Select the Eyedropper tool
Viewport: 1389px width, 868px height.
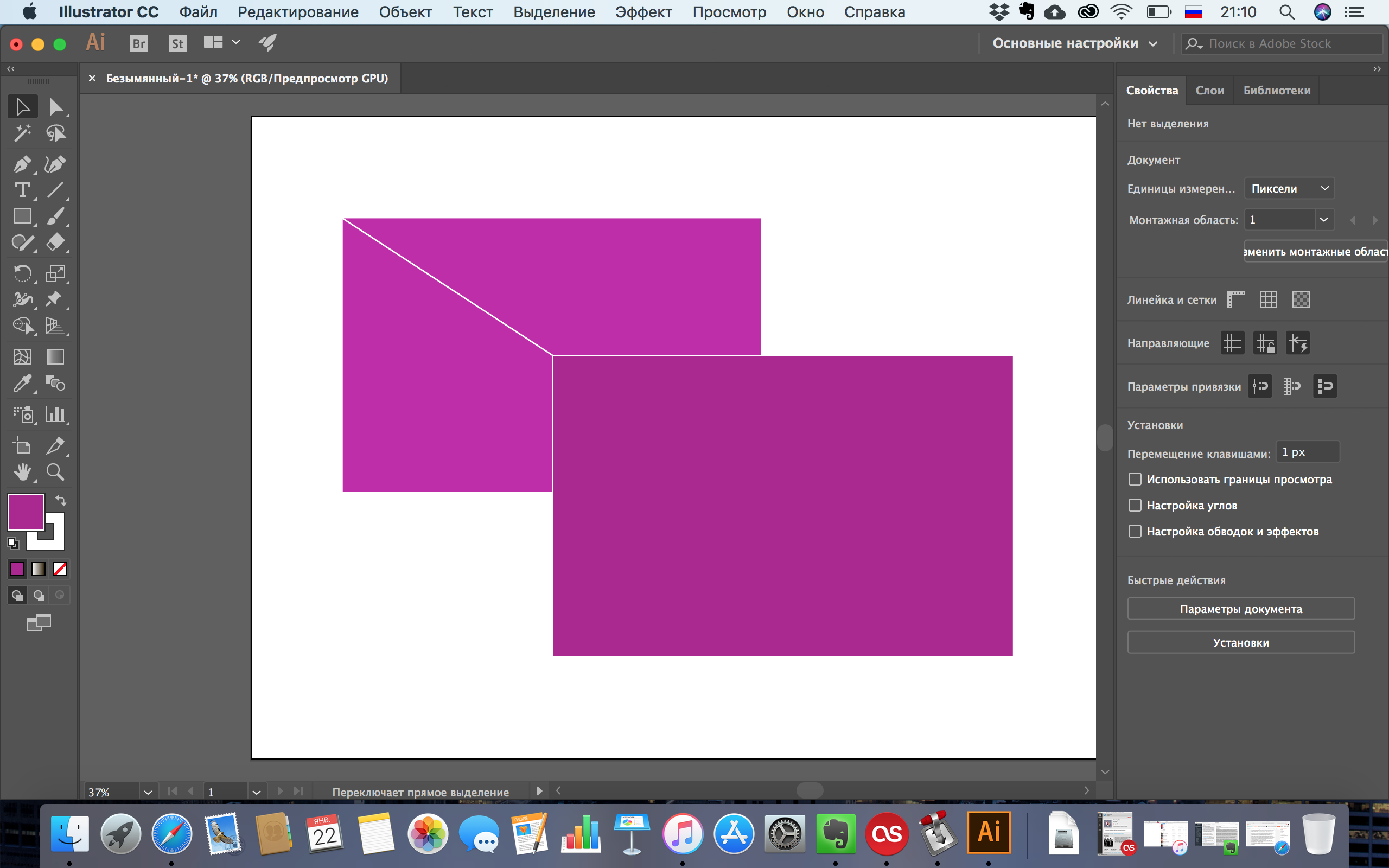(20, 383)
